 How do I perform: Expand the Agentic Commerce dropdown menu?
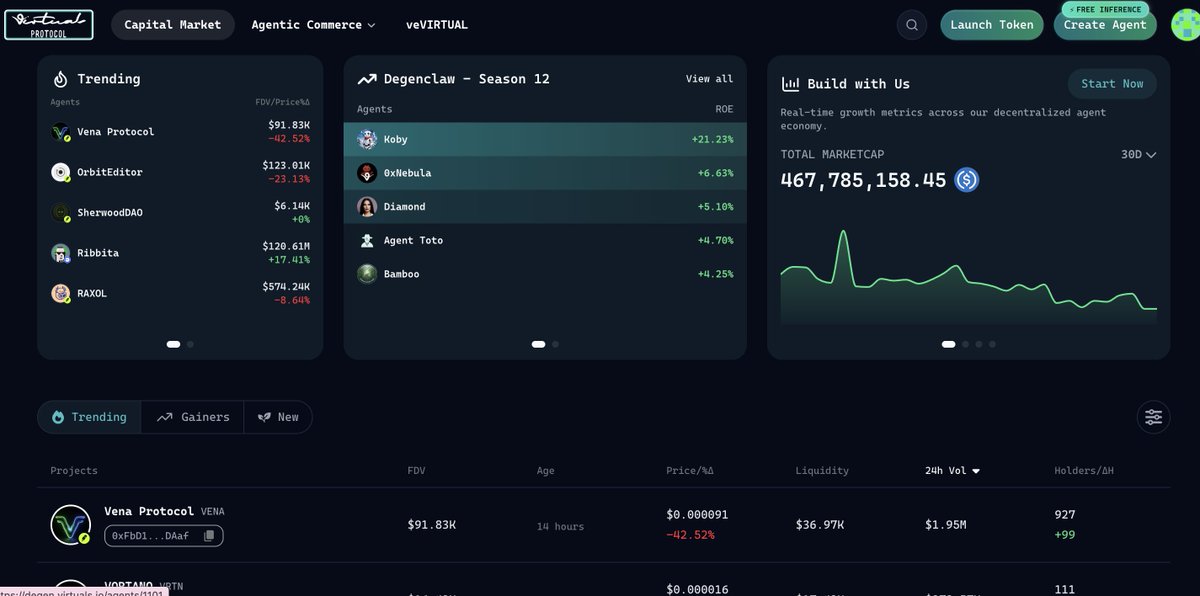tap(313, 25)
